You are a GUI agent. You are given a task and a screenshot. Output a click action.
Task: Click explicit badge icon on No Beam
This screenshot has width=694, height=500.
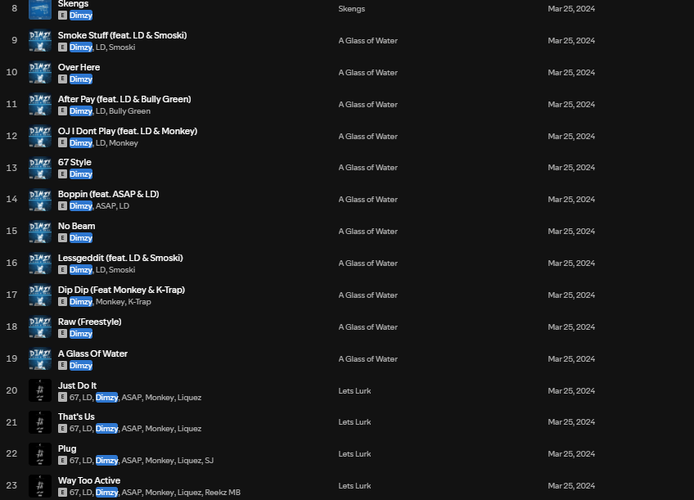tap(62, 238)
